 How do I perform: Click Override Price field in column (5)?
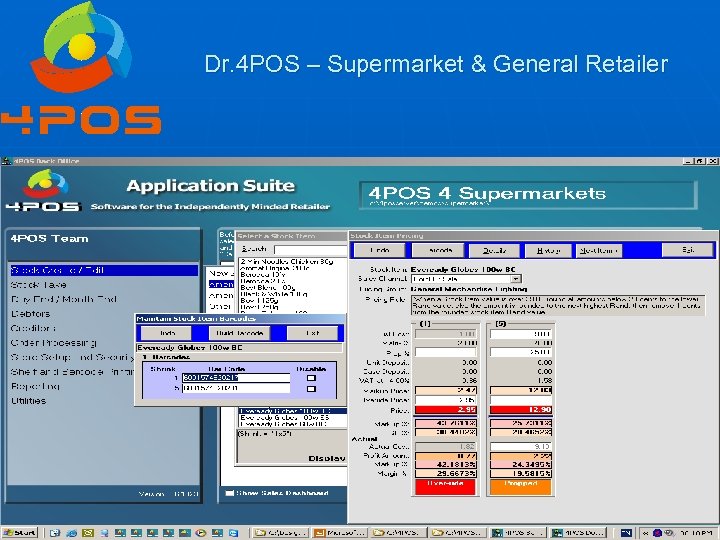tap(521, 400)
